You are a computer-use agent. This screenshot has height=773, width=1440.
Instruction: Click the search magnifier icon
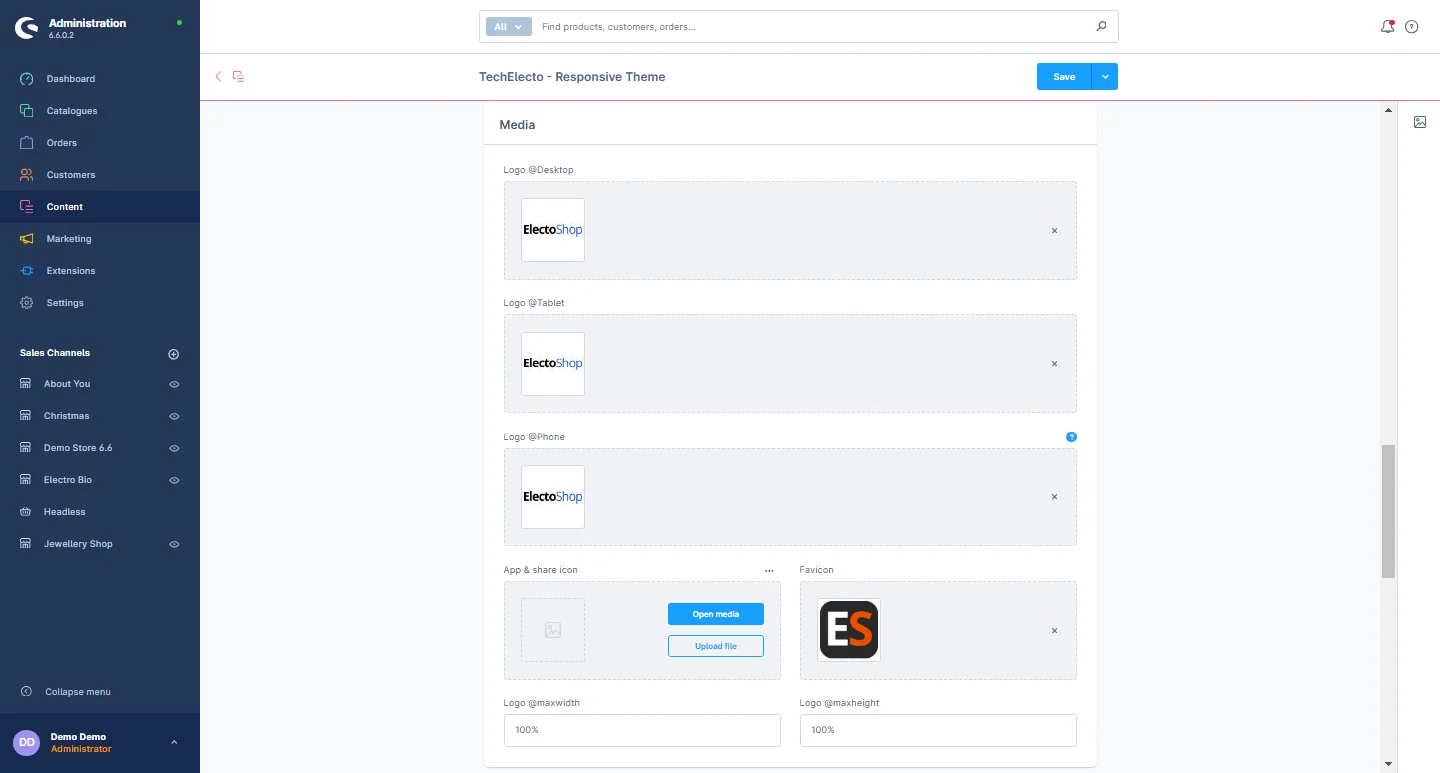pyautogui.click(x=1101, y=27)
